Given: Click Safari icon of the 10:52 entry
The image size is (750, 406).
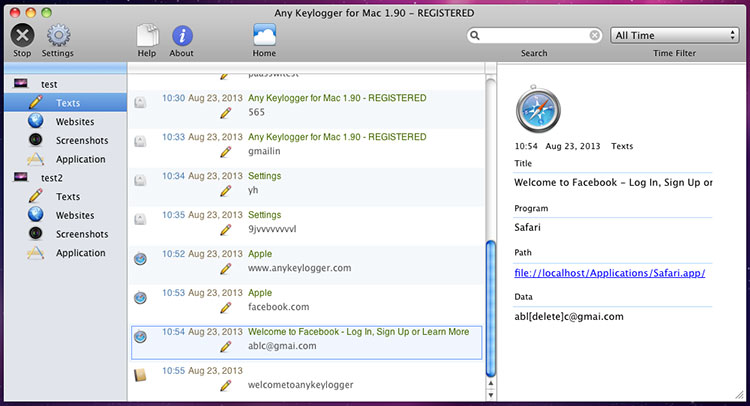Looking at the screenshot, I should (x=140, y=259).
